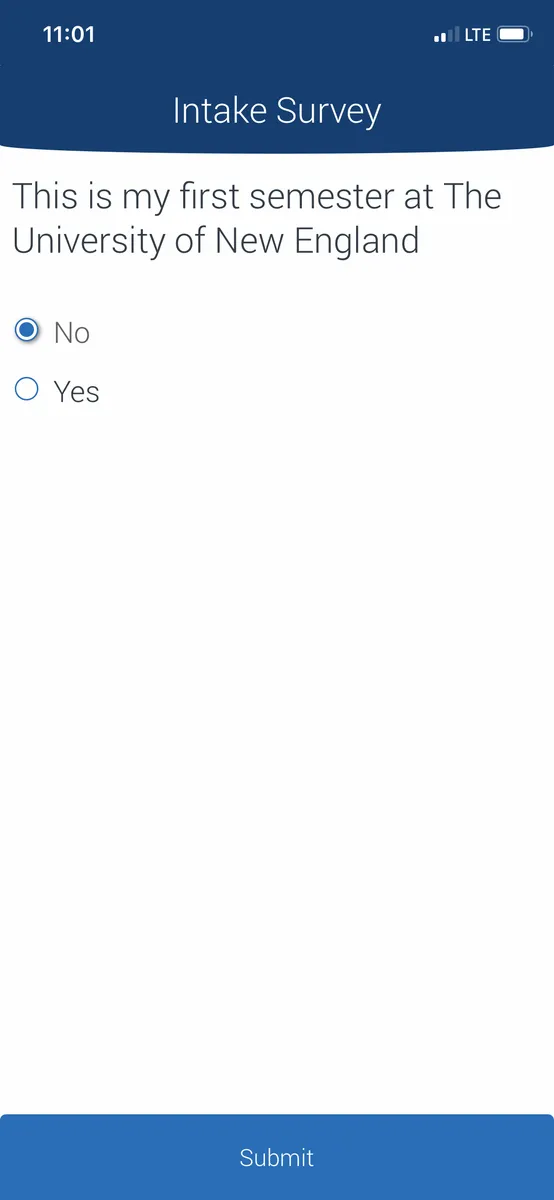Click the battery icon in status bar
Screen dimensions: 554x1200
tap(515, 35)
